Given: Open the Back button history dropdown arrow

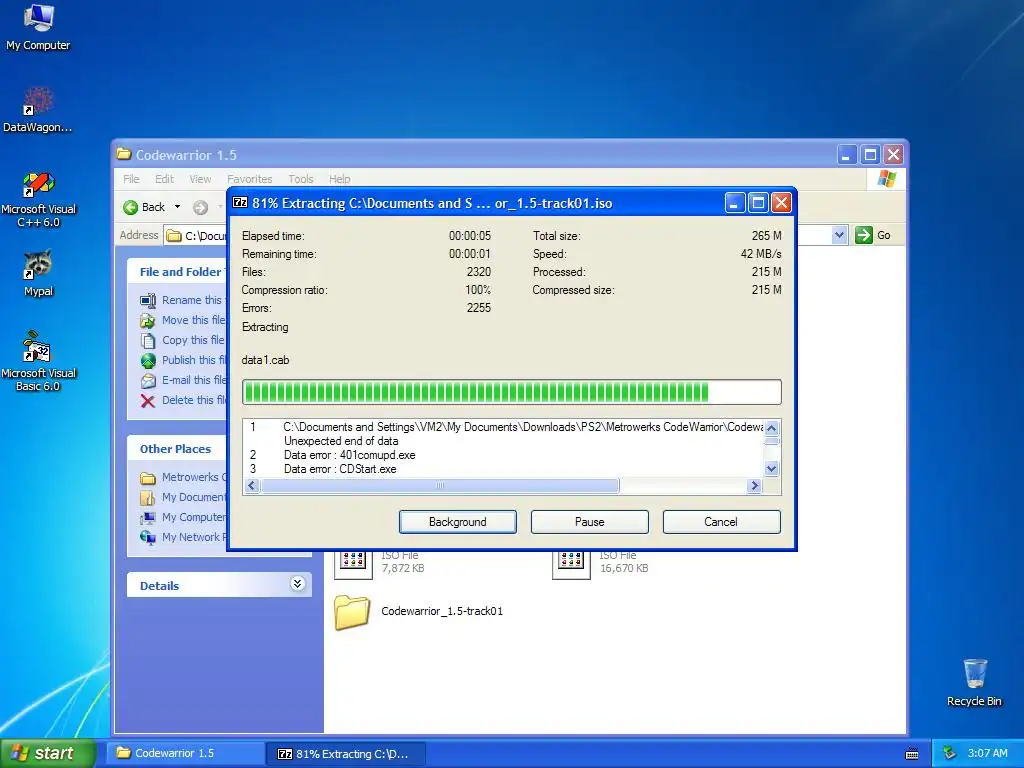Looking at the screenshot, I should pos(177,207).
